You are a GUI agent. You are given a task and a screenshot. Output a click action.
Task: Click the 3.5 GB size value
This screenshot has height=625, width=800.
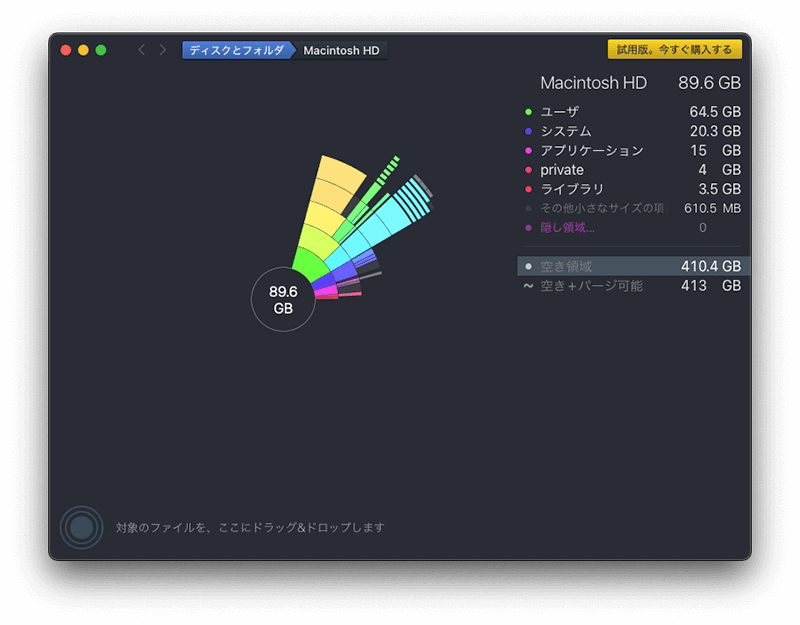(719, 189)
